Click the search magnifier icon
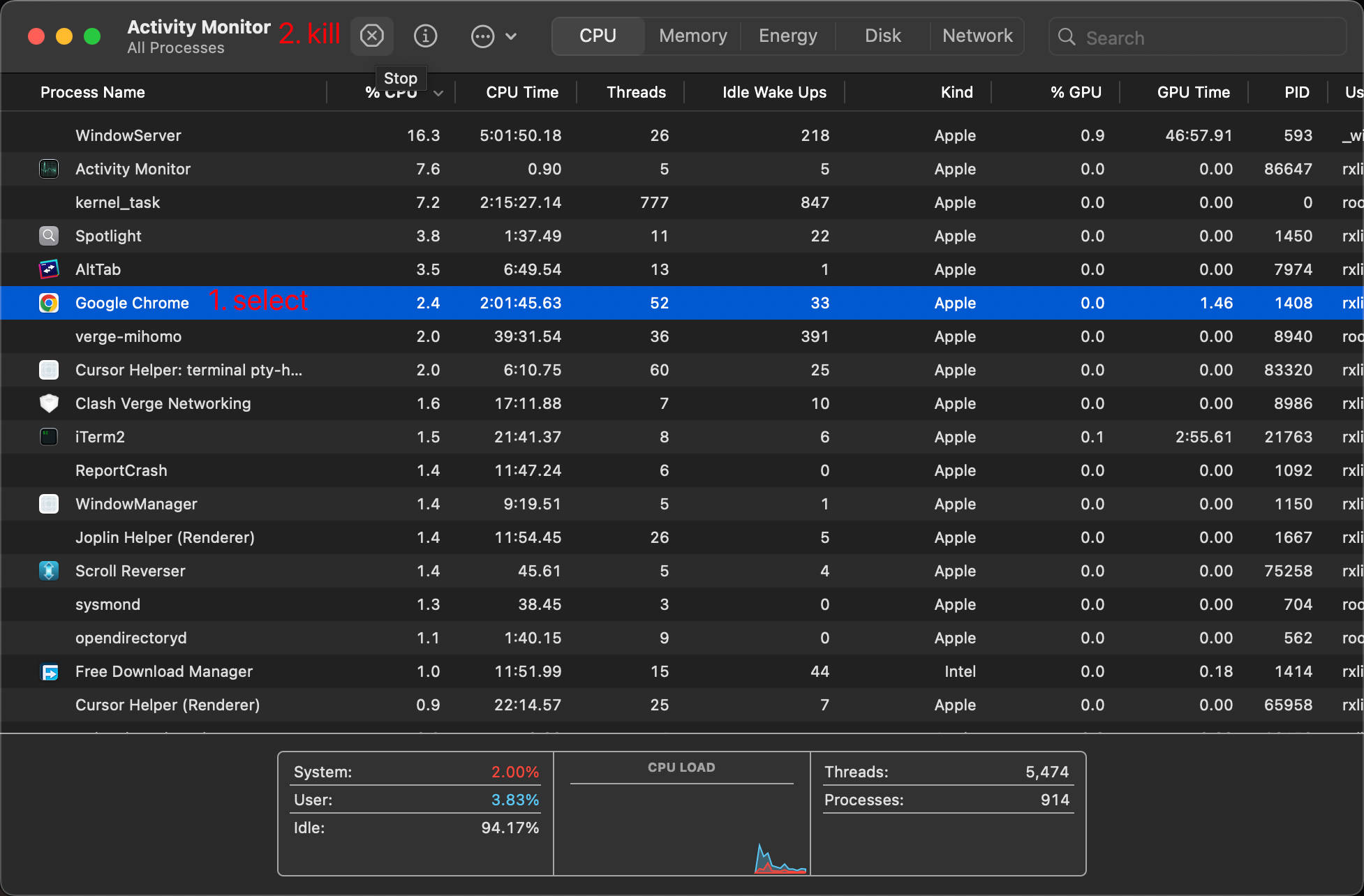 tap(1066, 37)
